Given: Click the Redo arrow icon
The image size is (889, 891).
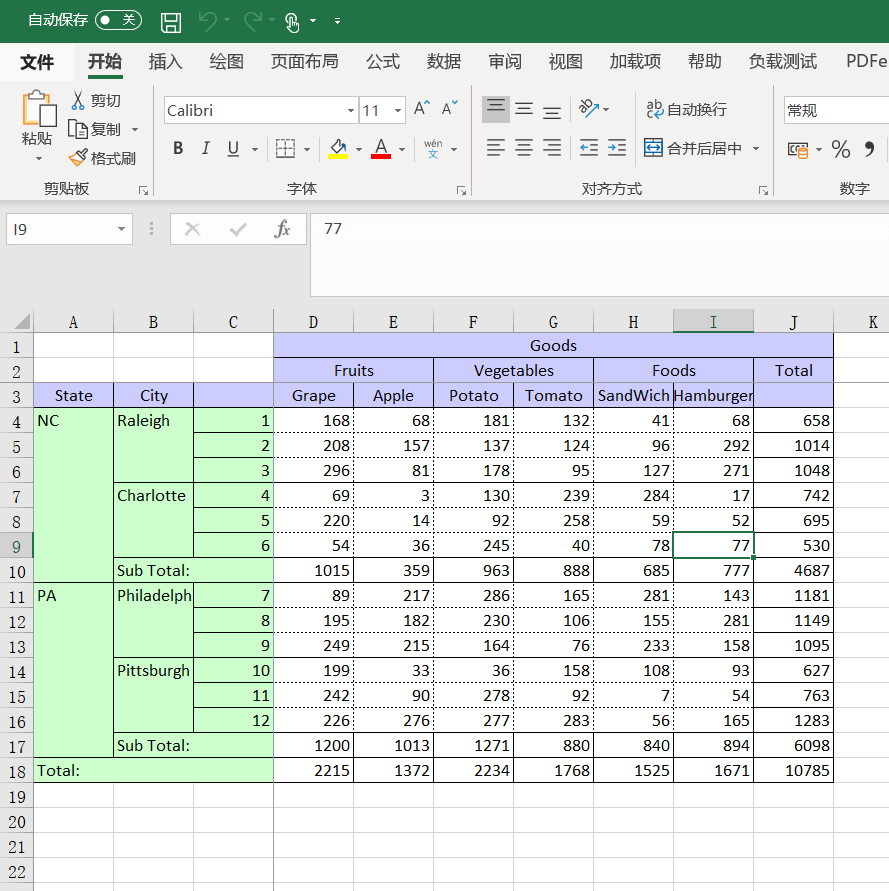Looking at the screenshot, I should coord(253,21).
